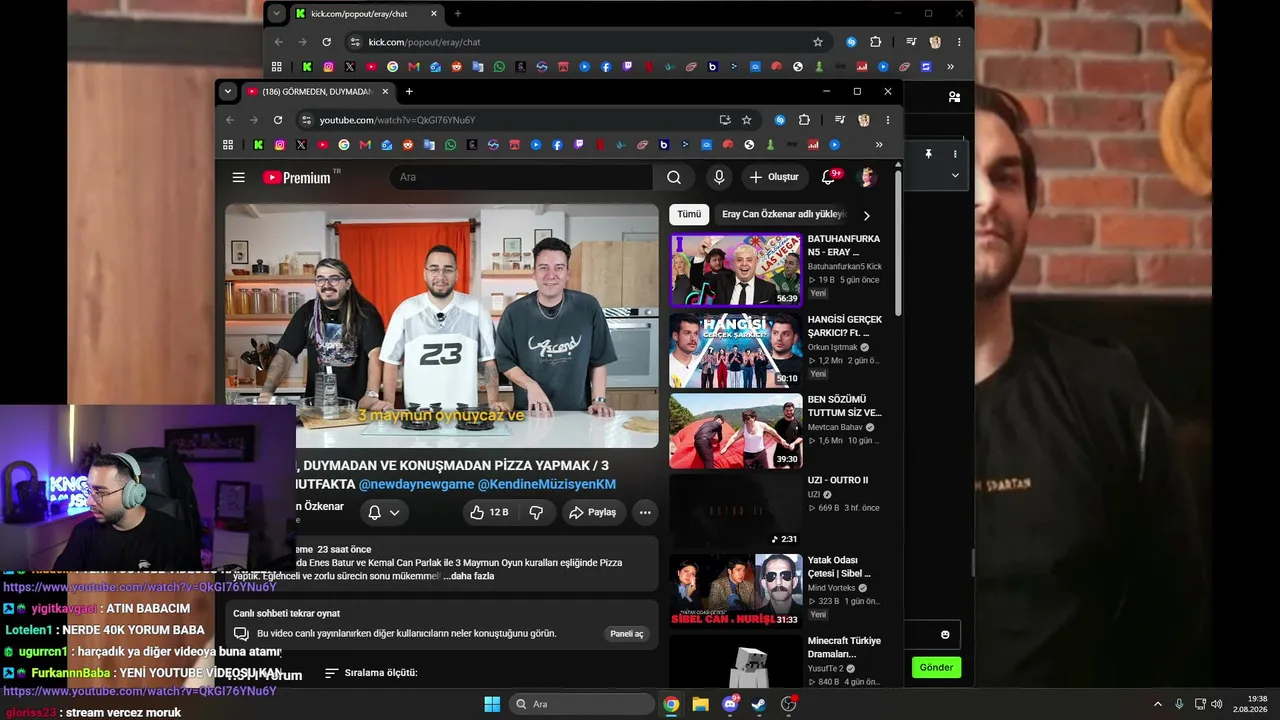Select the kick.com/popout/eray/chat tab

366,14
